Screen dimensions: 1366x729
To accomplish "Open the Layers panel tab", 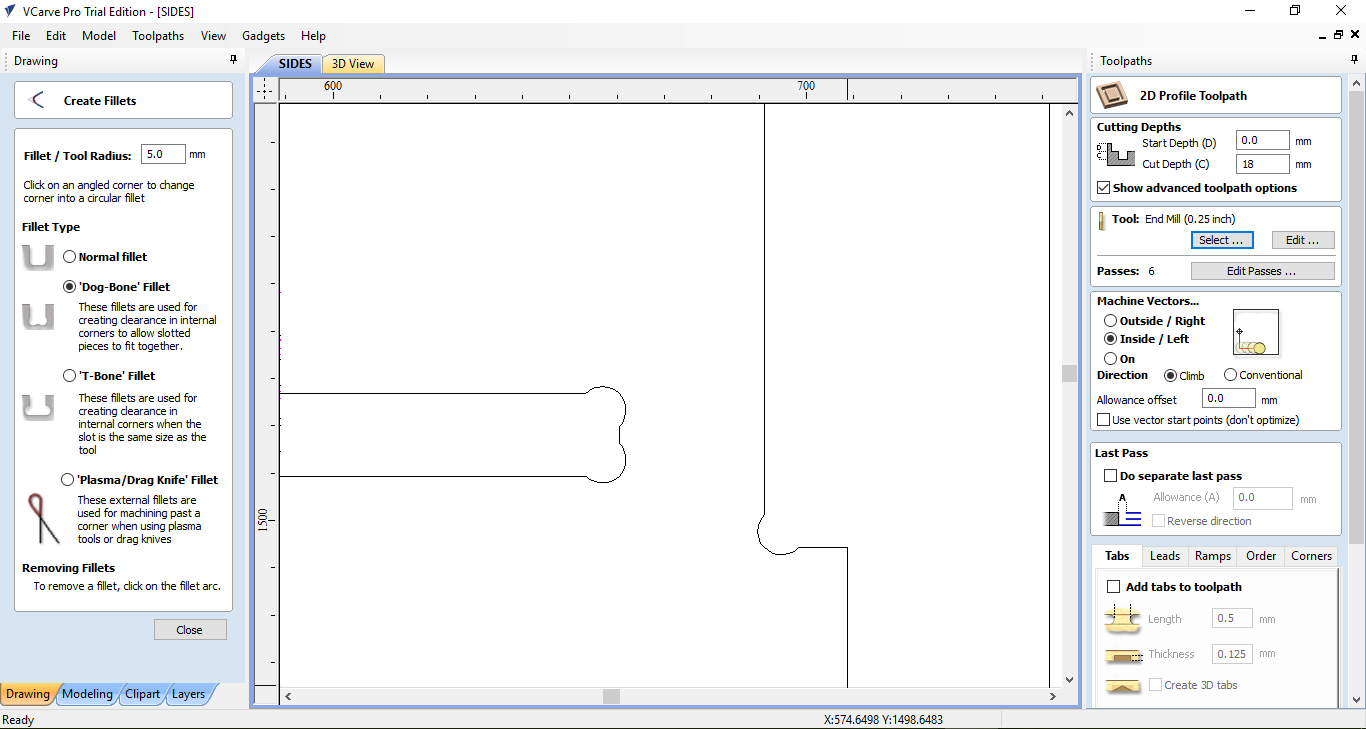I will tap(188, 694).
